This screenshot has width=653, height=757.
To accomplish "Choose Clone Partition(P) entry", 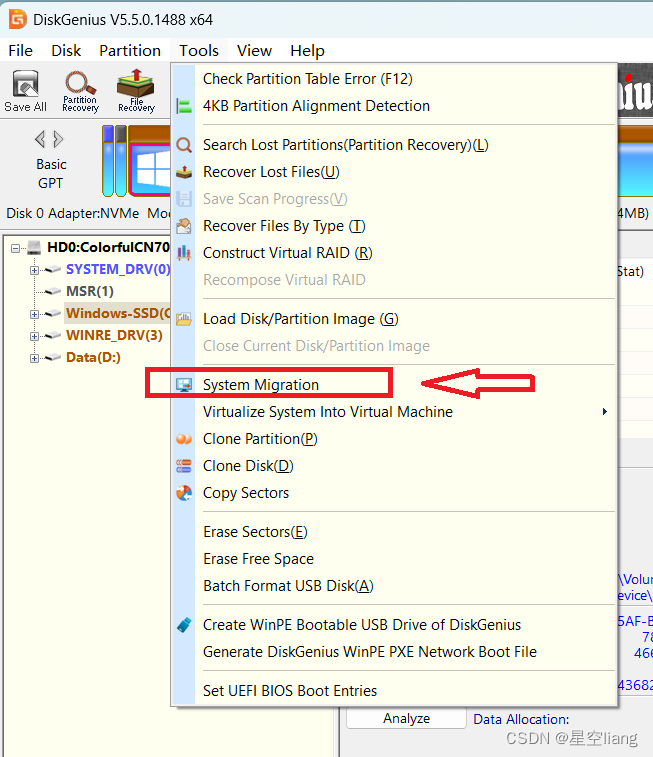I will click(x=394, y=439).
